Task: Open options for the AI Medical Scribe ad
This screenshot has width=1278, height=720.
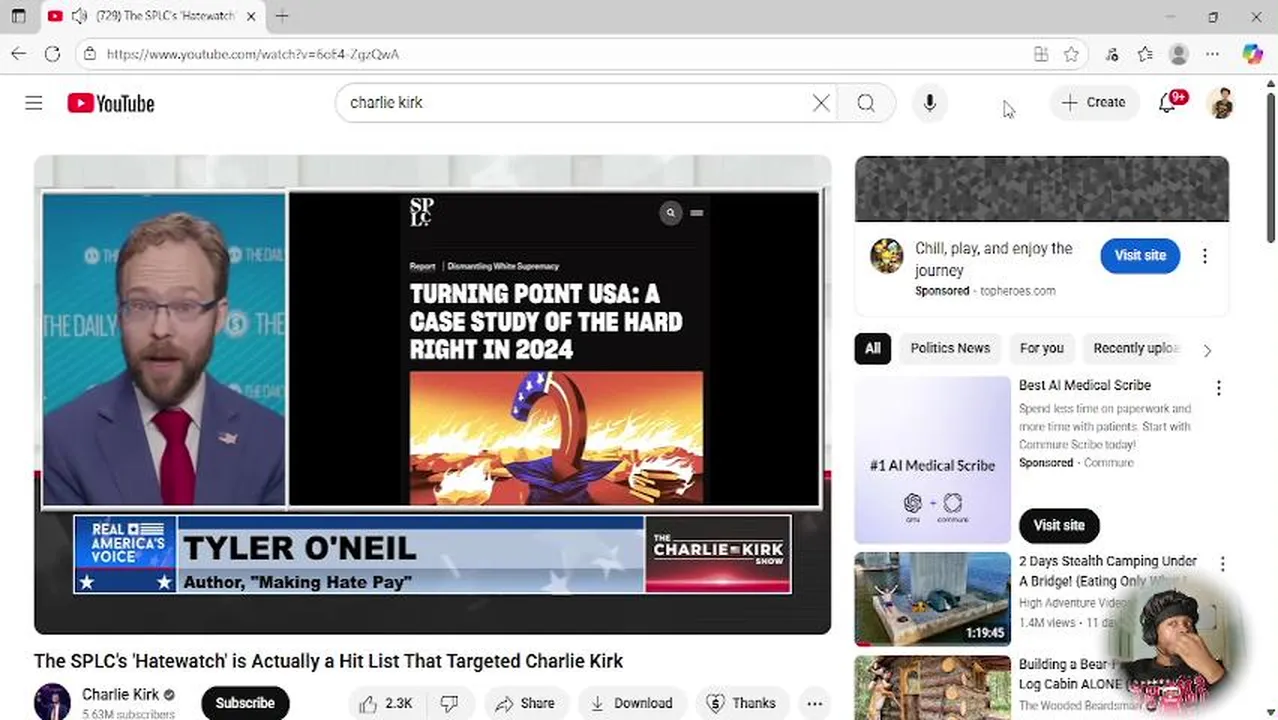Action: pyautogui.click(x=1218, y=388)
